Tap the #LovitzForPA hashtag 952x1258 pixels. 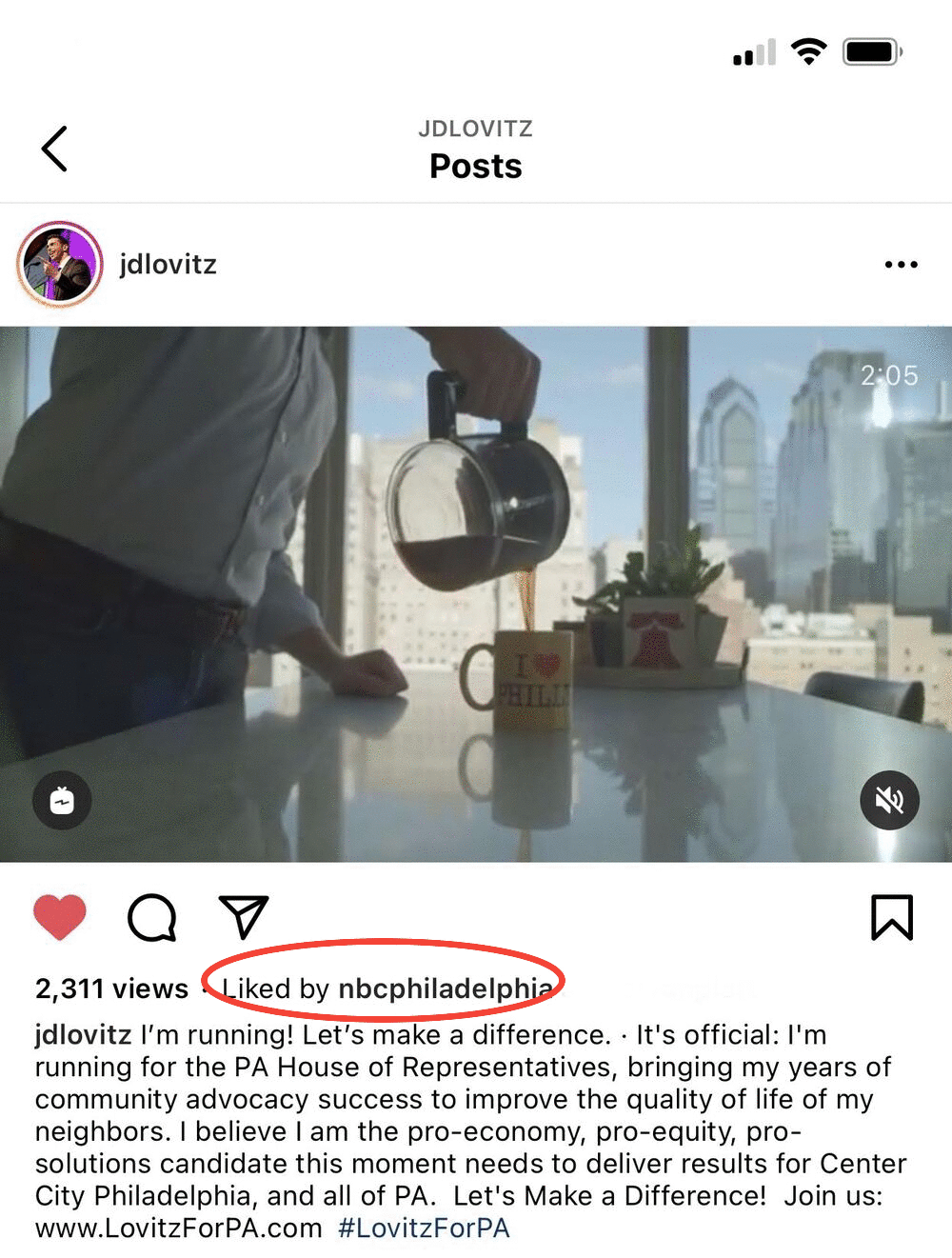coord(424,1228)
